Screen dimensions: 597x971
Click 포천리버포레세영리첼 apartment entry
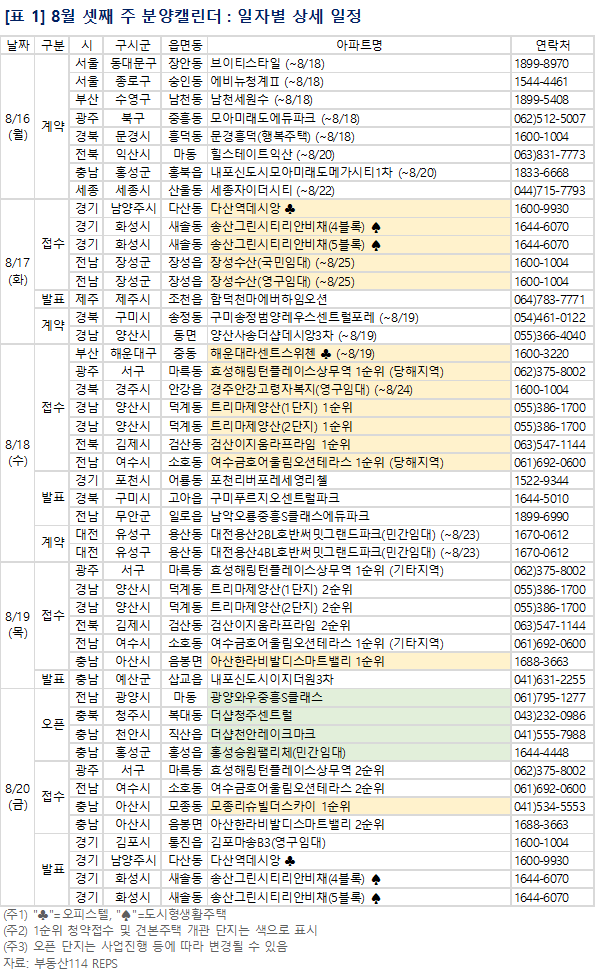tap(269, 480)
